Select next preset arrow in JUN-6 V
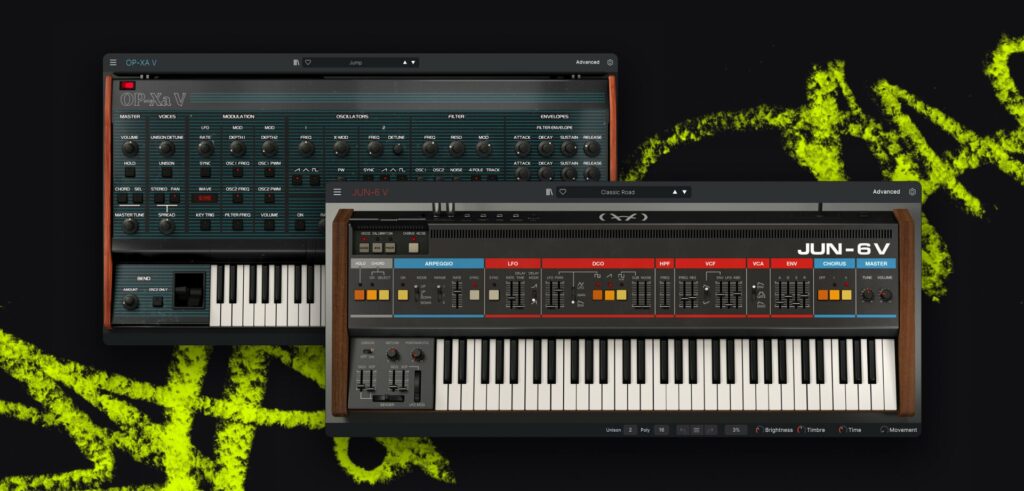 [684, 192]
